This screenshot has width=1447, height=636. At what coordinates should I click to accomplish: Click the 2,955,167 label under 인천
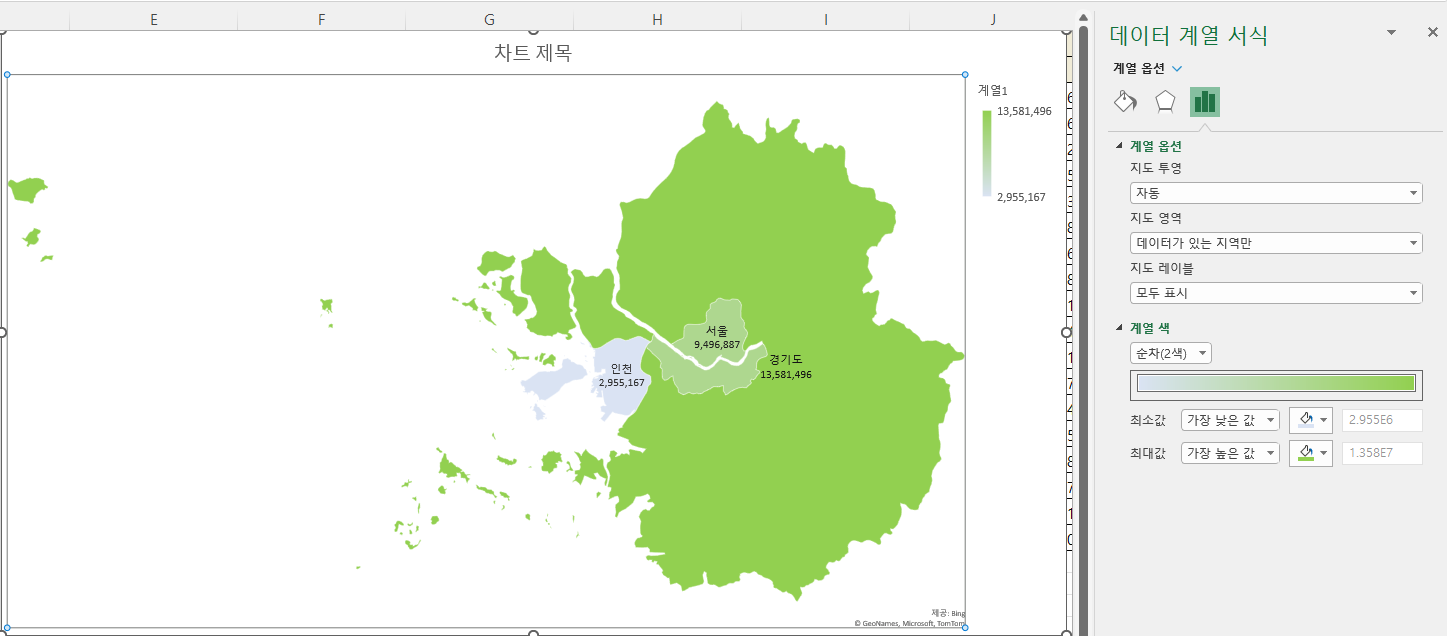622,382
